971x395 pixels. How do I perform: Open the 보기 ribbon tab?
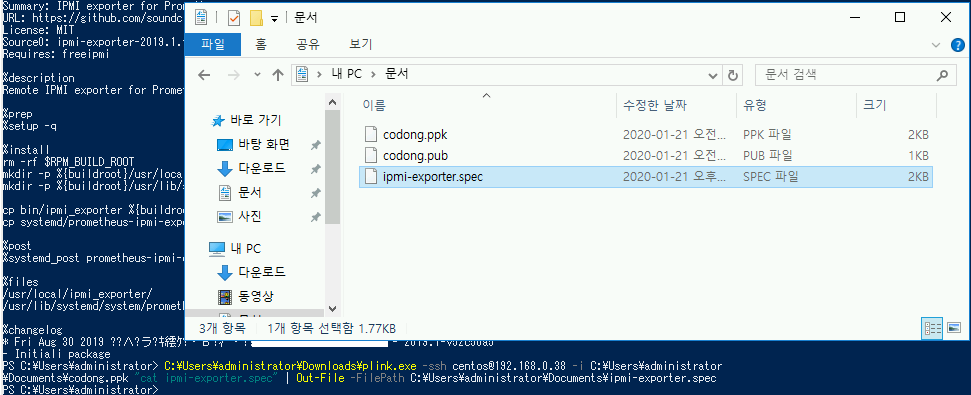[360, 44]
